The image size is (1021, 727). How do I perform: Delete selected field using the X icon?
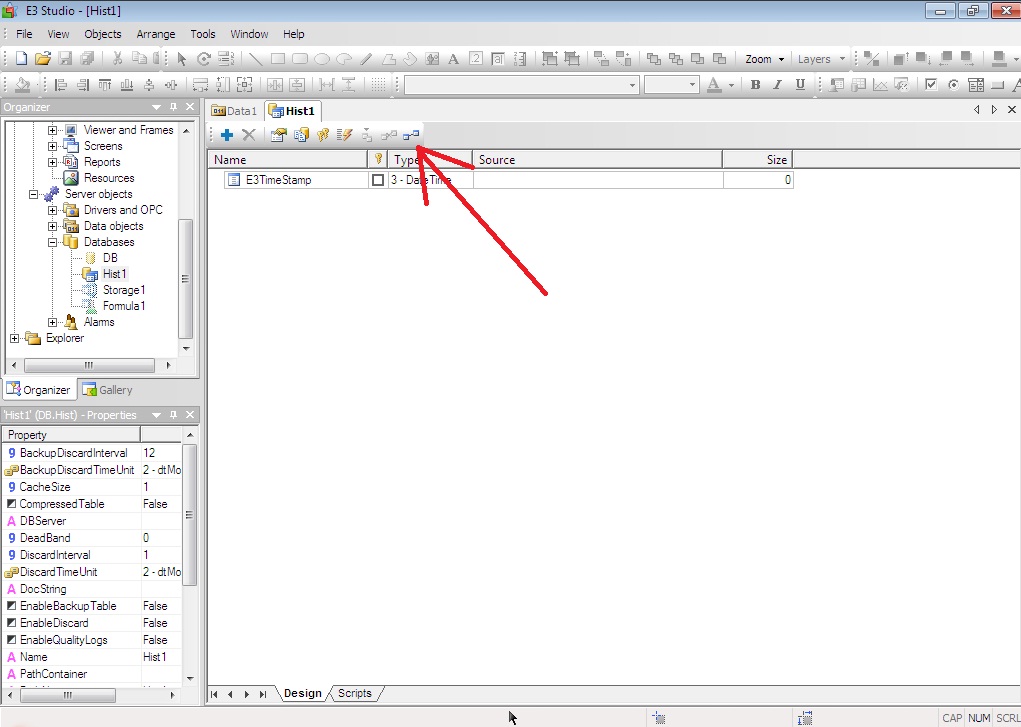tap(249, 134)
